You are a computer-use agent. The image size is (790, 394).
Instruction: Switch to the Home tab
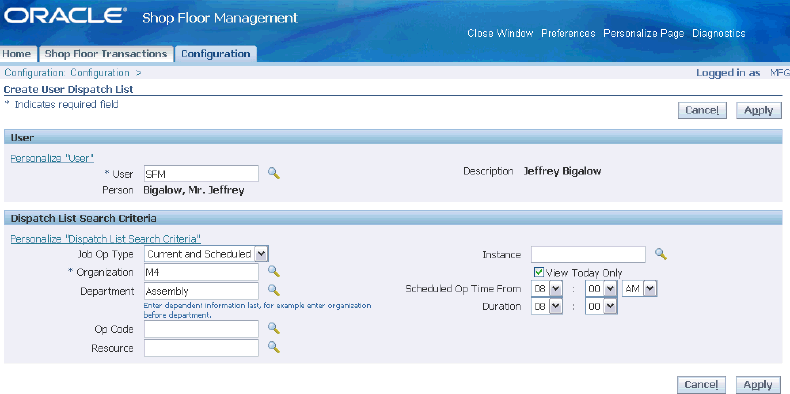tap(17, 54)
